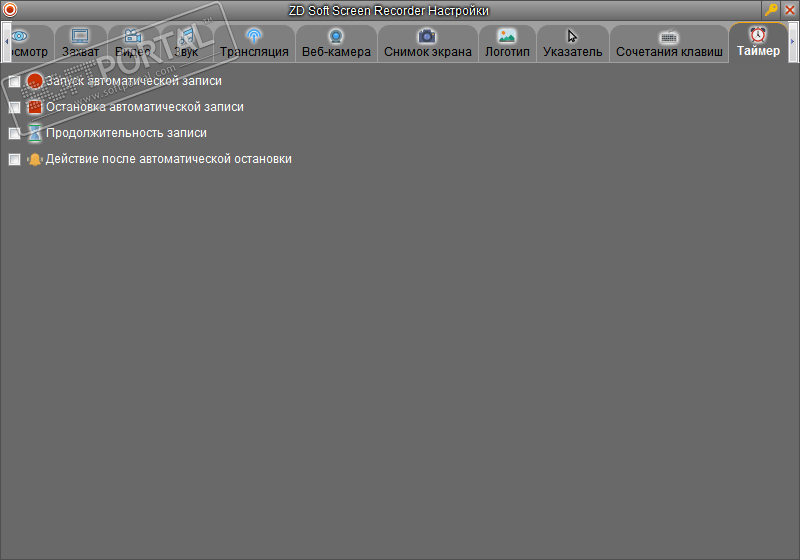Switch to the Видео tab

point(133,43)
